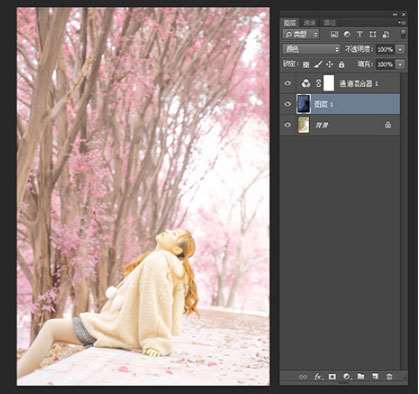Click the link layers chain icon
The width and height of the screenshot is (419, 394).
coord(303,377)
